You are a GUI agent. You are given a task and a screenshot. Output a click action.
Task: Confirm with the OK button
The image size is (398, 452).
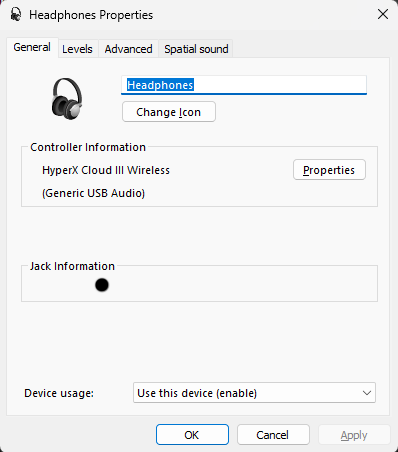(x=192, y=435)
